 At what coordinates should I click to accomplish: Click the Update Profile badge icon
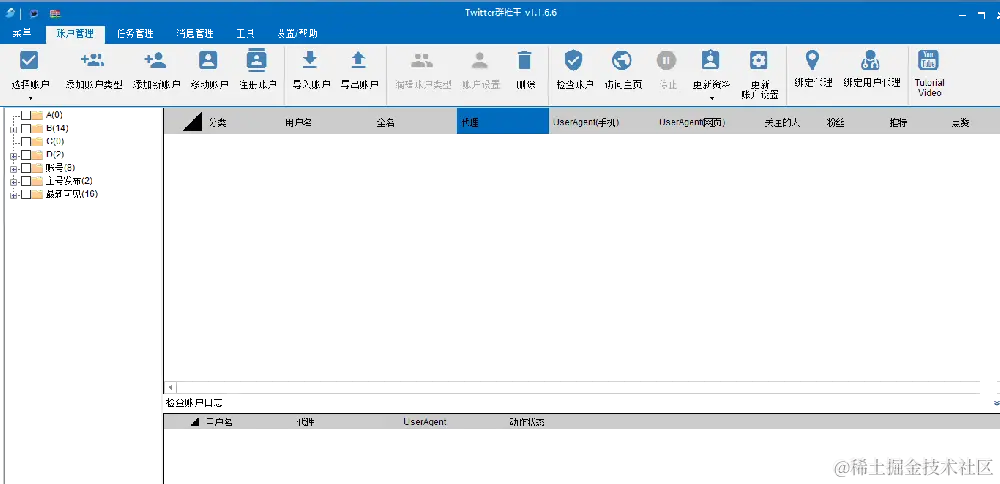[x=710, y=61]
